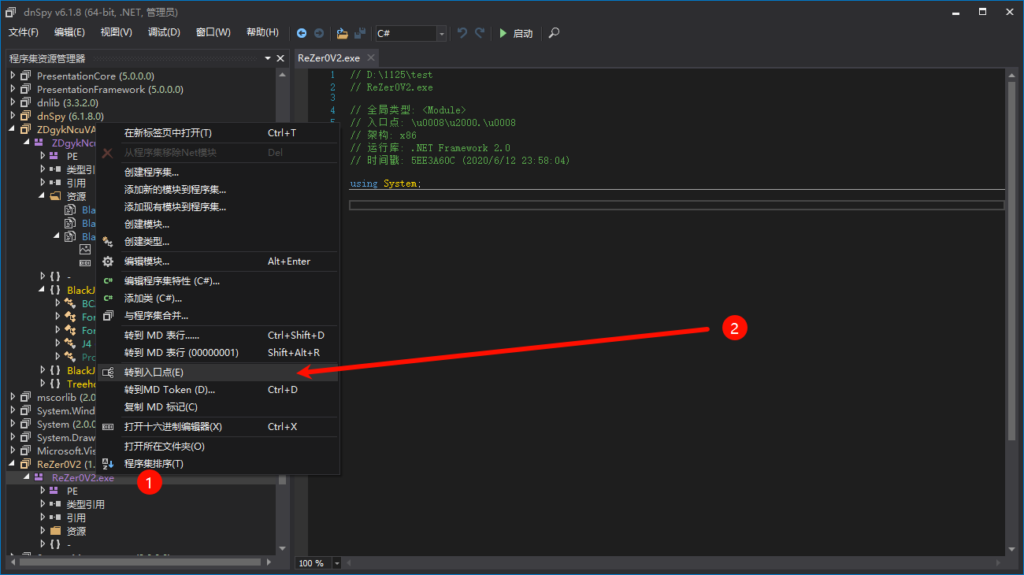Image resolution: width=1024 pixels, height=575 pixels.
Task: Click the green 启动 start button
Action: 516,33
